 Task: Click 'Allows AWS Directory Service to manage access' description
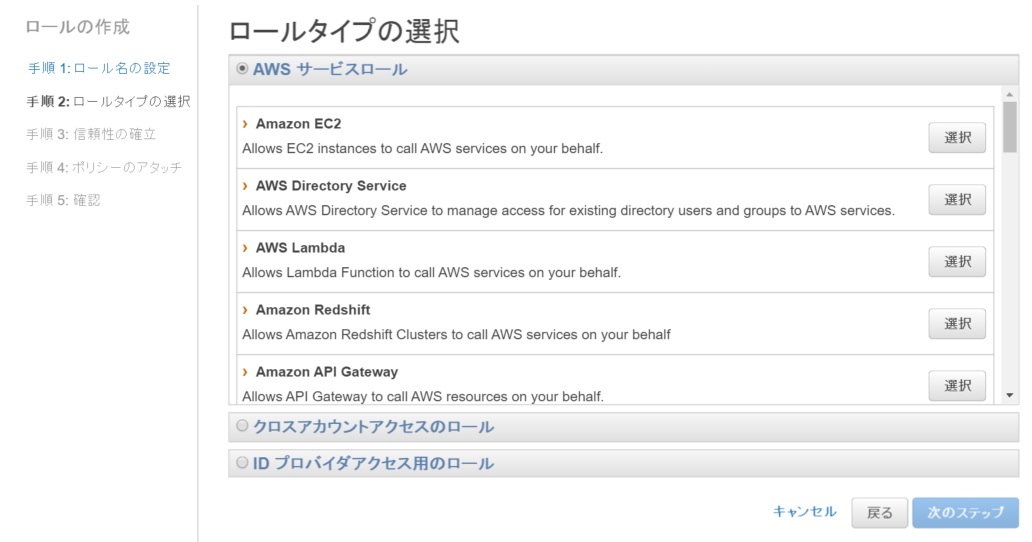point(569,210)
